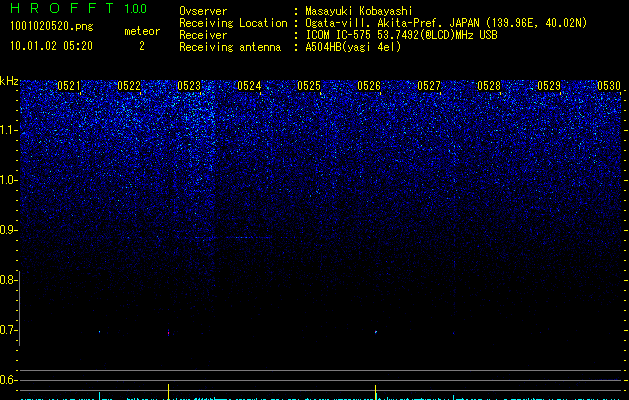Click the 0528 time marker label
Screen dimensions: 629x400
click(x=489, y=86)
